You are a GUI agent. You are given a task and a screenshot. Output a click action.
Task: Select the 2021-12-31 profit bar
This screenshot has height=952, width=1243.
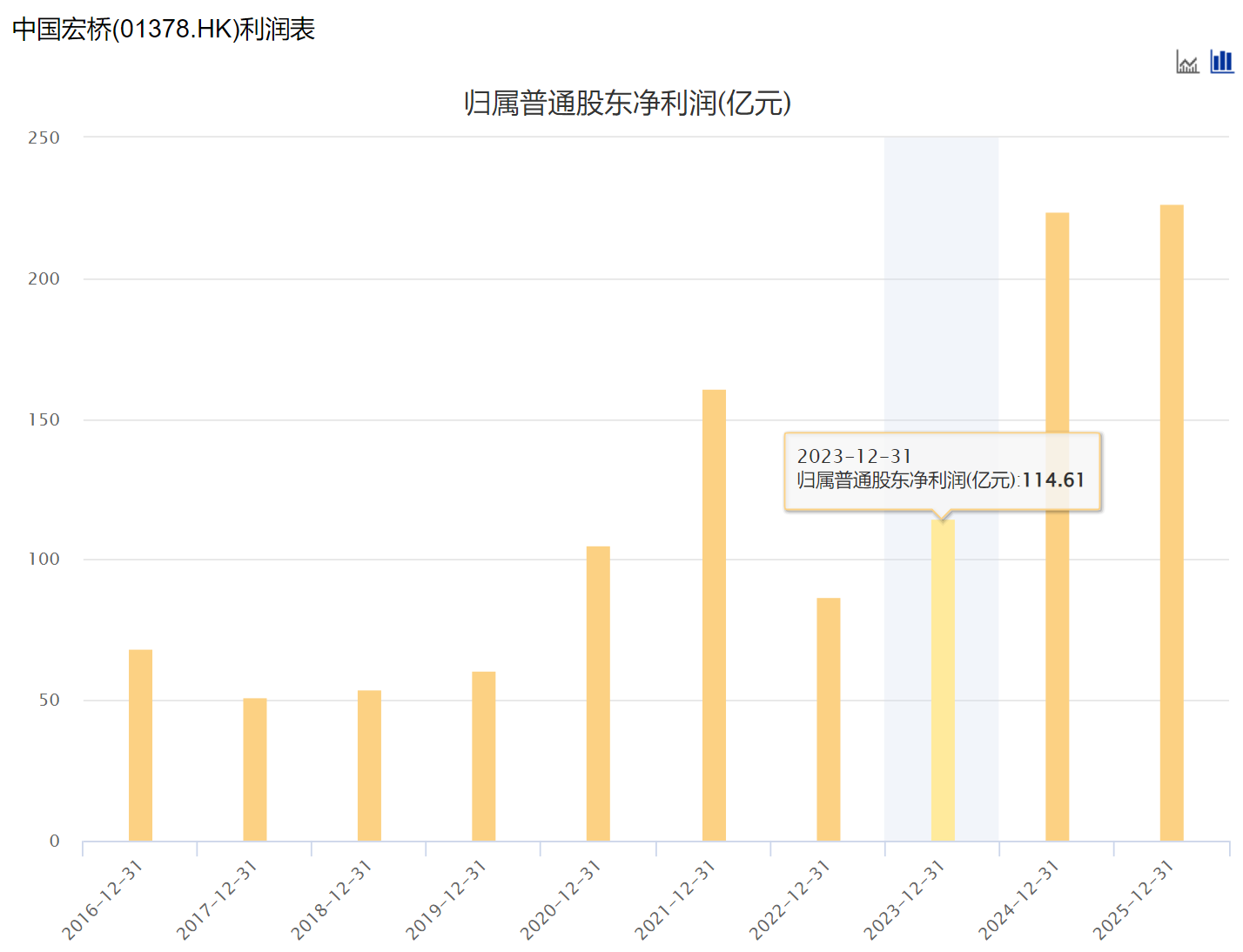[x=714, y=614]
